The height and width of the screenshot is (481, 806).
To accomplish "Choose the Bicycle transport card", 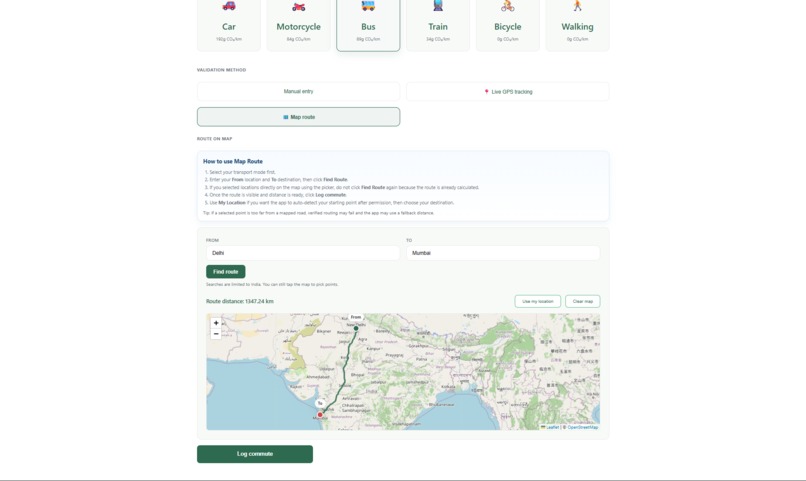I will tap(507, 24).
